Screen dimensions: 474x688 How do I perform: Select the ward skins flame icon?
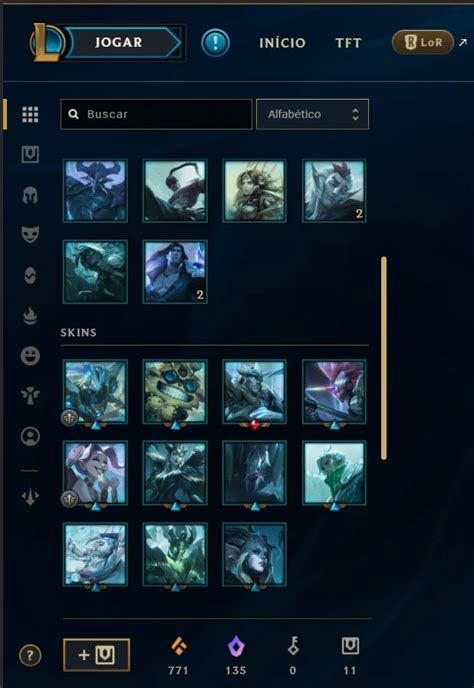pyautogui.click(x=30, y=315)
